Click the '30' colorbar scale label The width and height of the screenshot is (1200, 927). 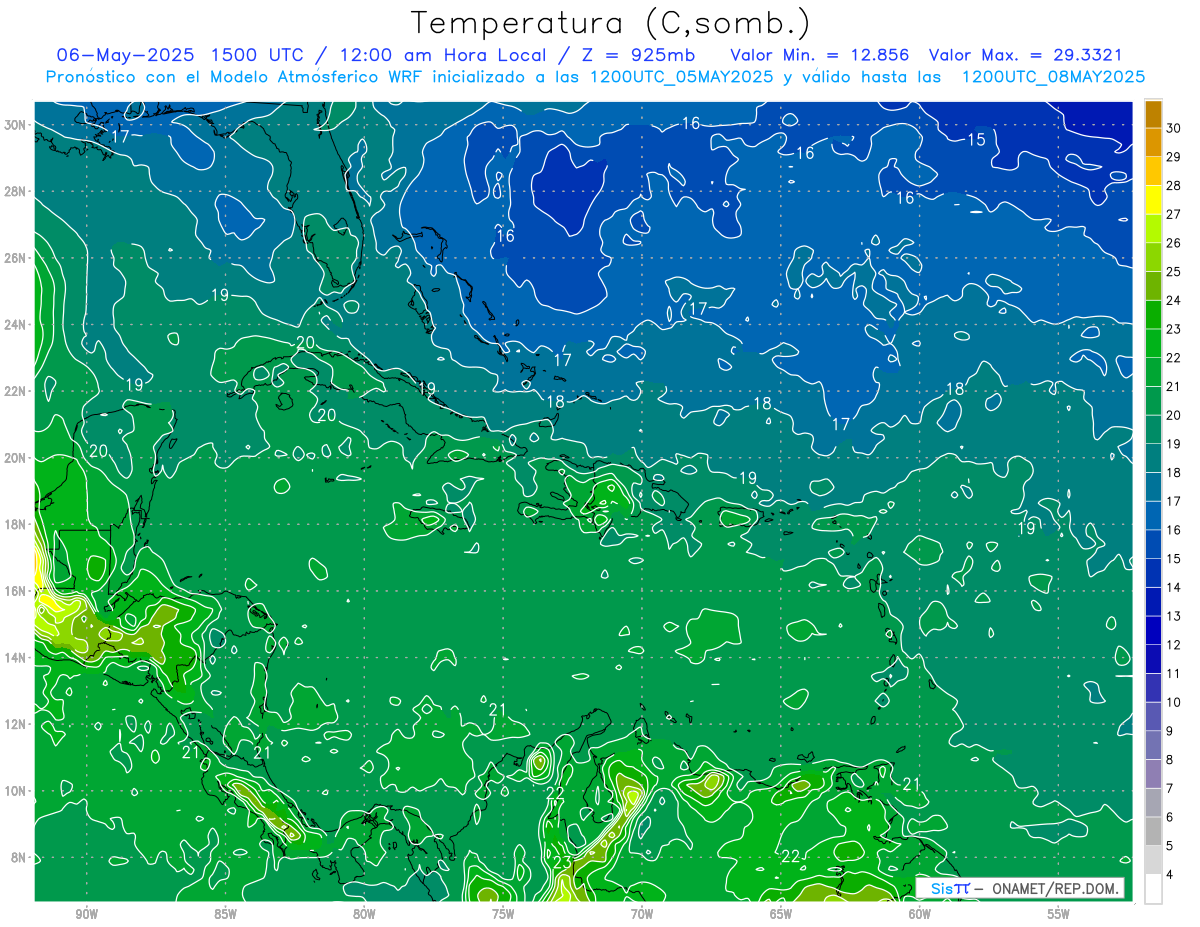click(x=1174, y=128)
